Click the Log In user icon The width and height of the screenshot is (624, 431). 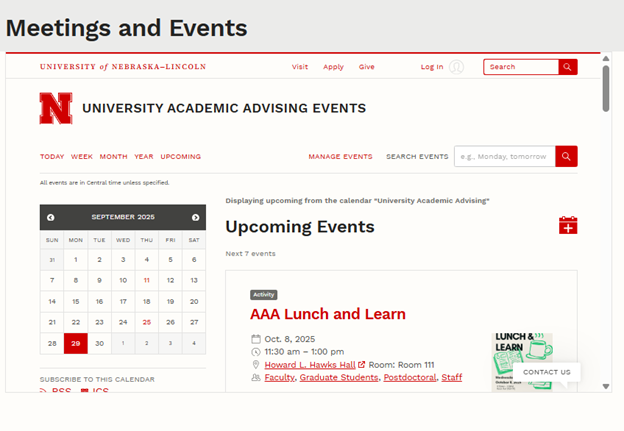pyautogui.click(x=456, y=67)
